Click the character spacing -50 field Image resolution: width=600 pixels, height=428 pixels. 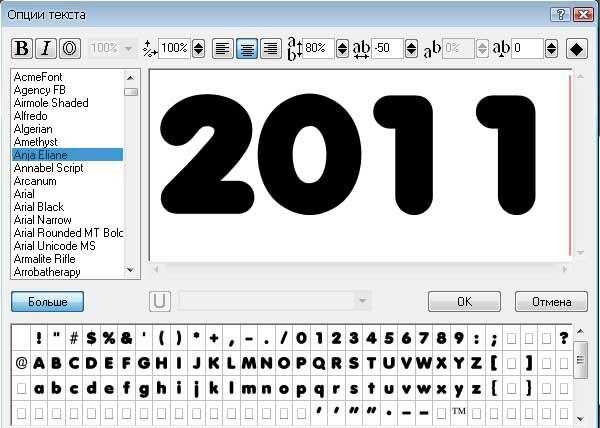(387, 49)
